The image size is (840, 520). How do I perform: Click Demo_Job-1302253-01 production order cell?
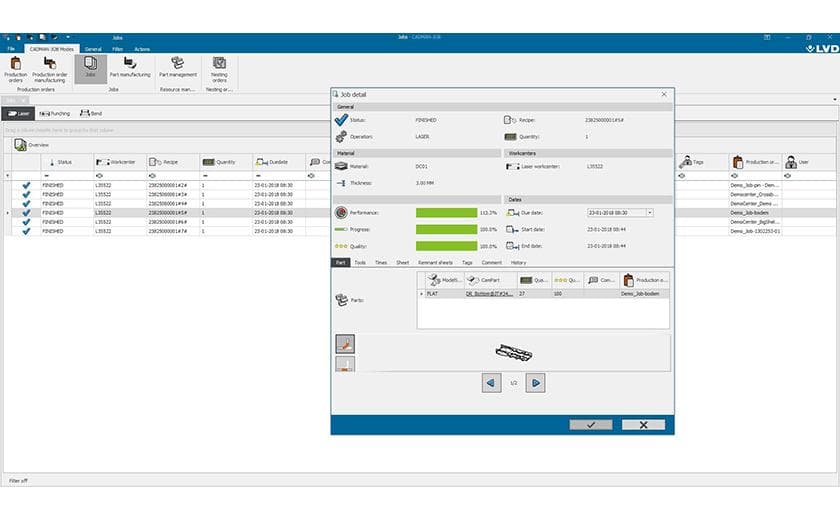tap(755, 231)
